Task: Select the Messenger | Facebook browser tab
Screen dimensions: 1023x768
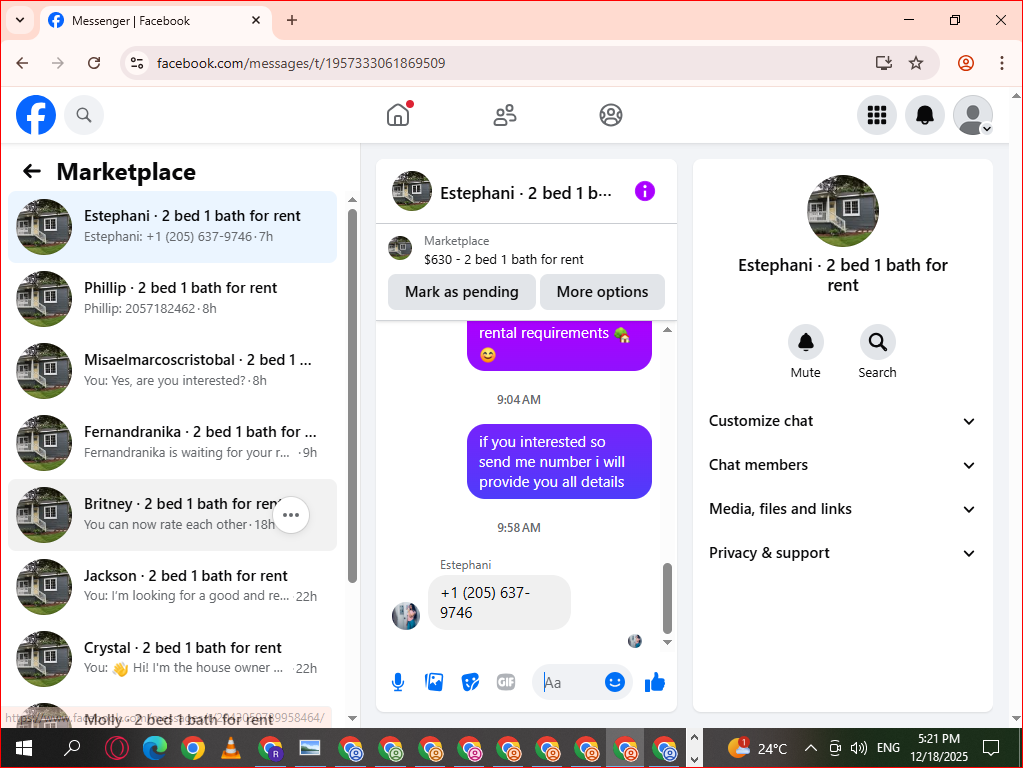Action: (155, 21)
